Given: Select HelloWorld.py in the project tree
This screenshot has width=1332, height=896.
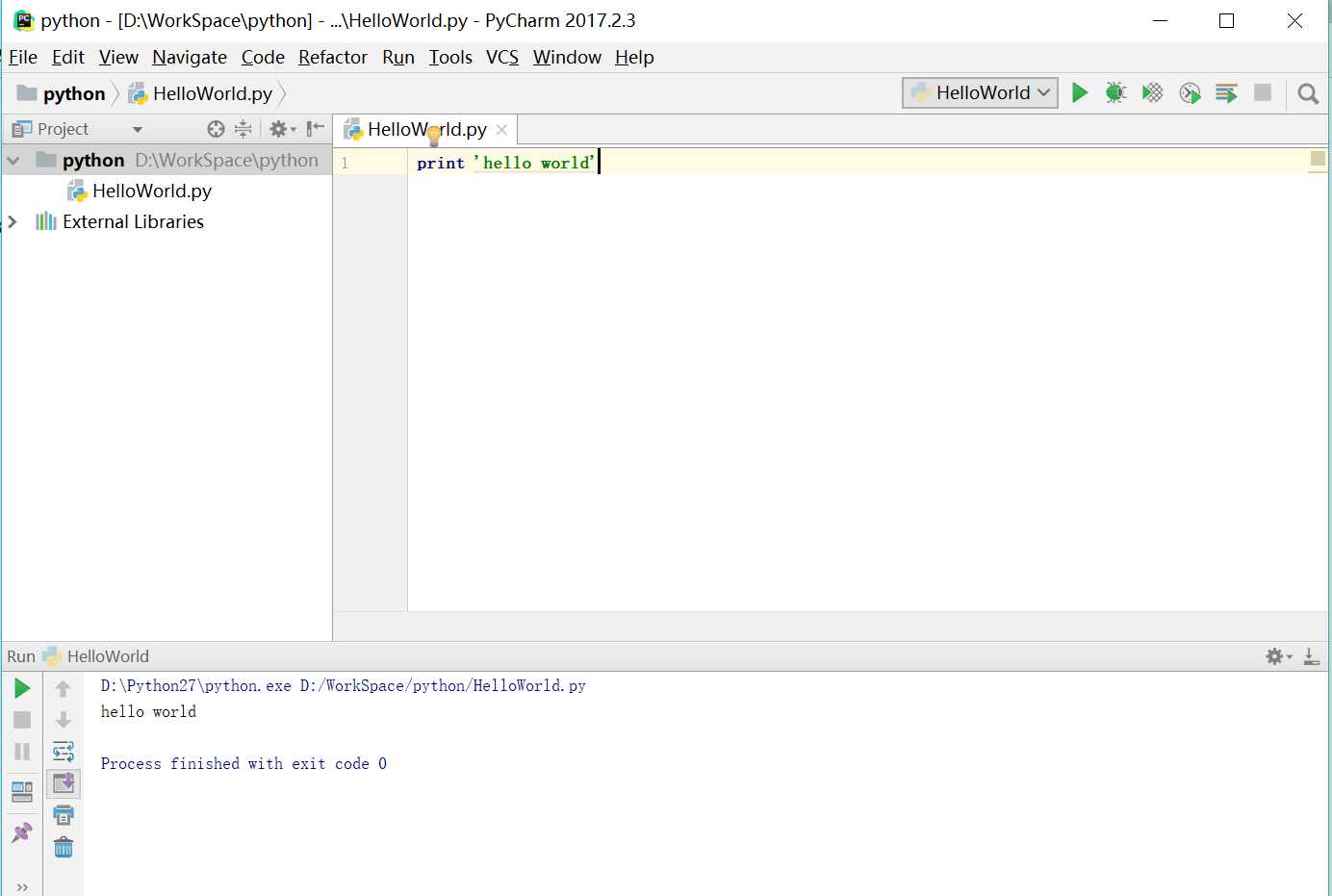Looking at the screenshot, I should 152,192.
